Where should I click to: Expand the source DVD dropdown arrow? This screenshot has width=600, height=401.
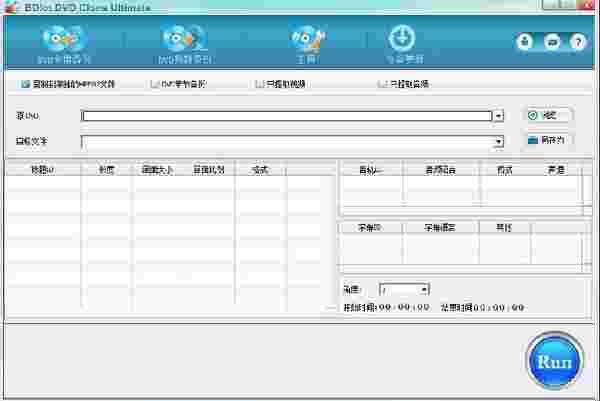pos(498,116)
